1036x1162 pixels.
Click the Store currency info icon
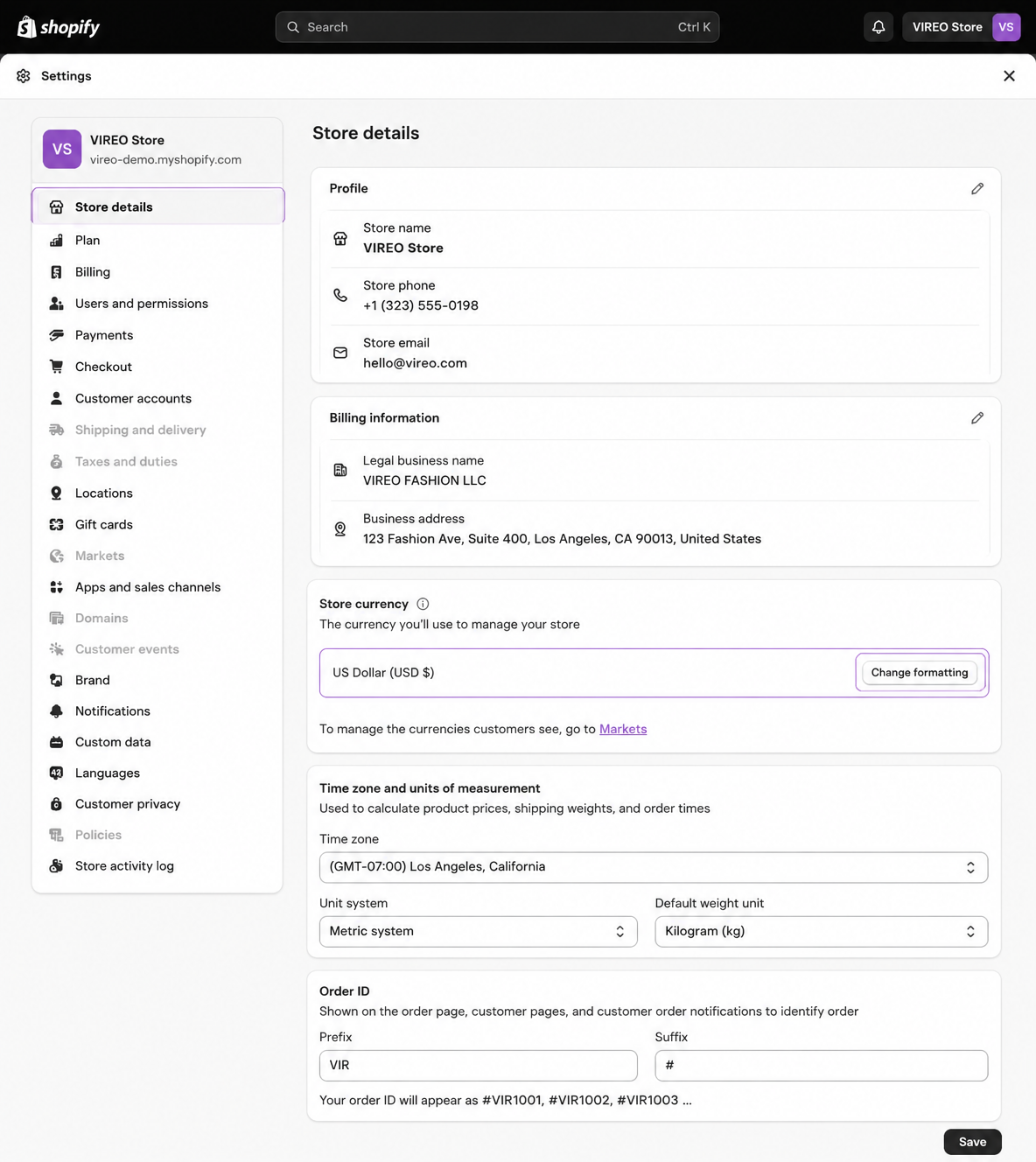pos(423,604)
